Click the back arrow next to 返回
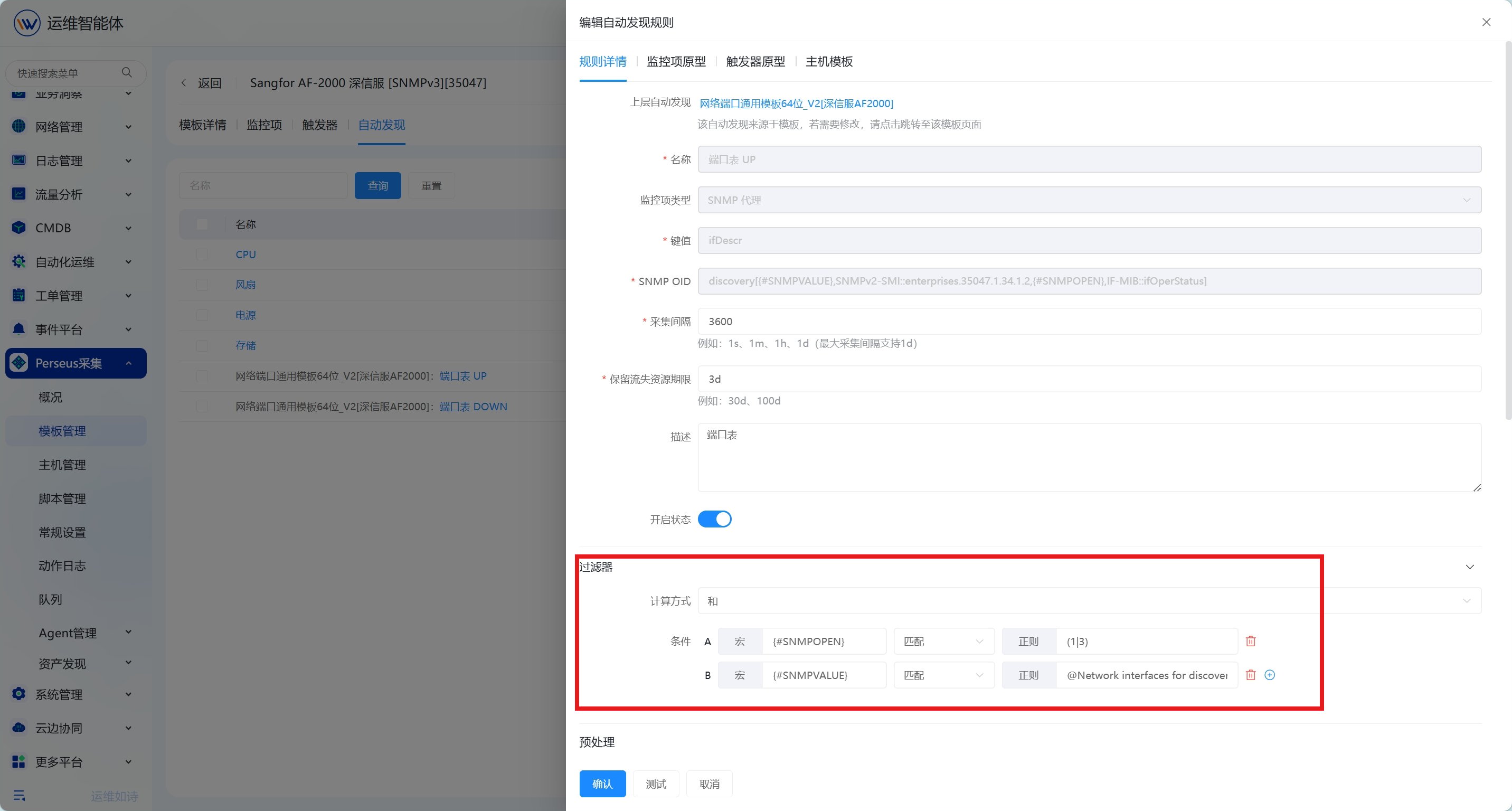Image resolution: width=1512 pixels, height=811 pixels. (x=184, y=83)
